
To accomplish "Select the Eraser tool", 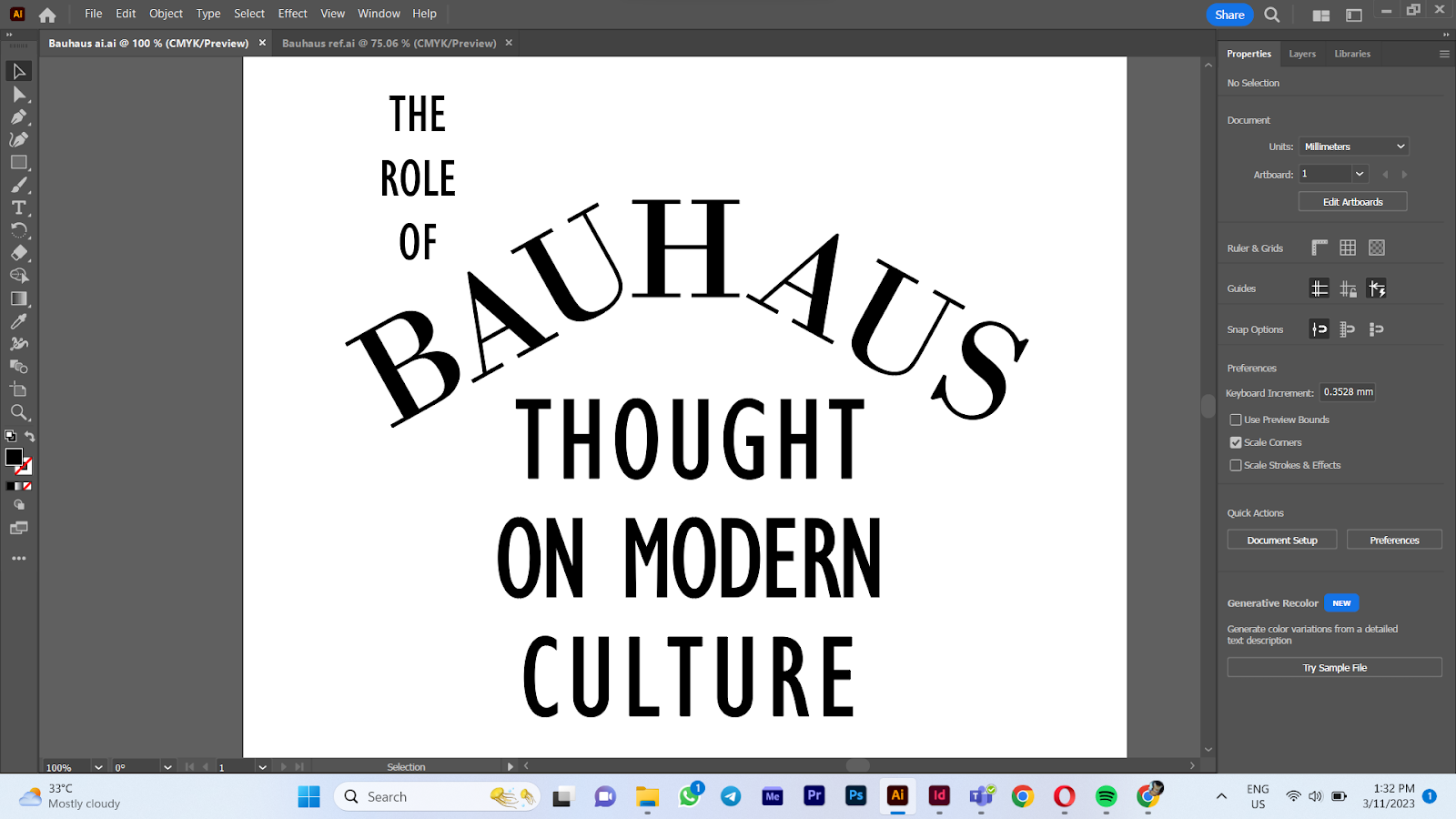I will [x=19, y=253].
